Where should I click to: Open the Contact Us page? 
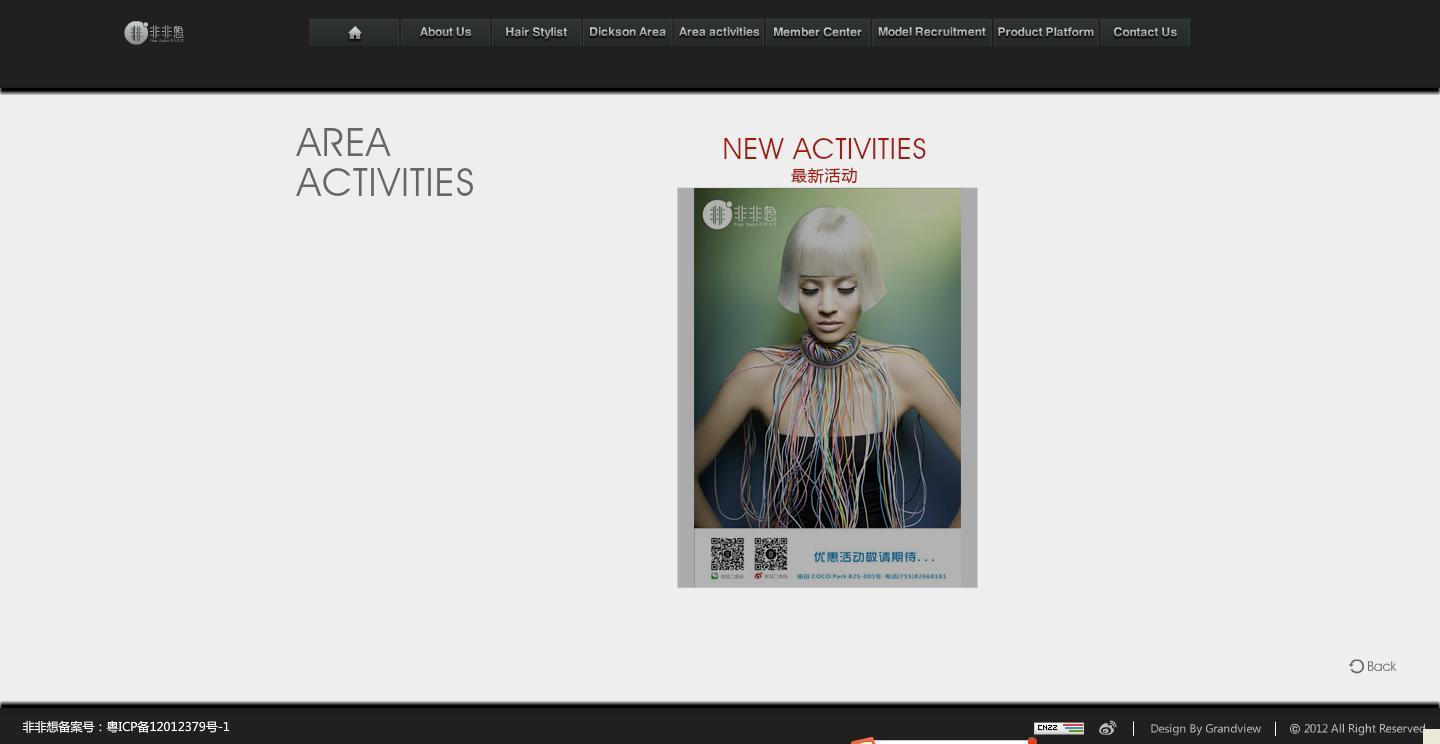[1144, 32]
